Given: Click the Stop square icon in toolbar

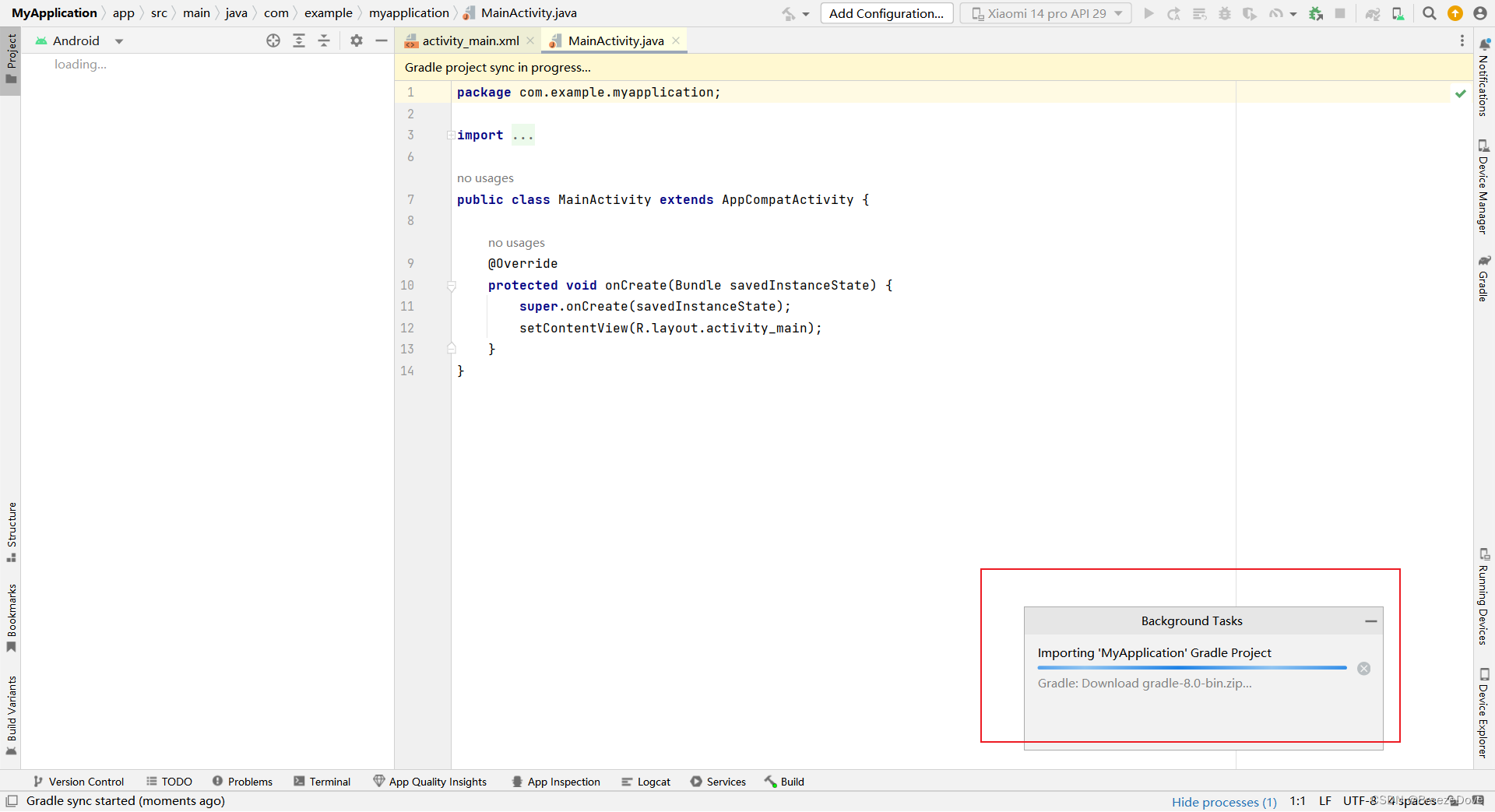Looking at the screenshot, I should pyautogui.click(x=1340, y=13).
